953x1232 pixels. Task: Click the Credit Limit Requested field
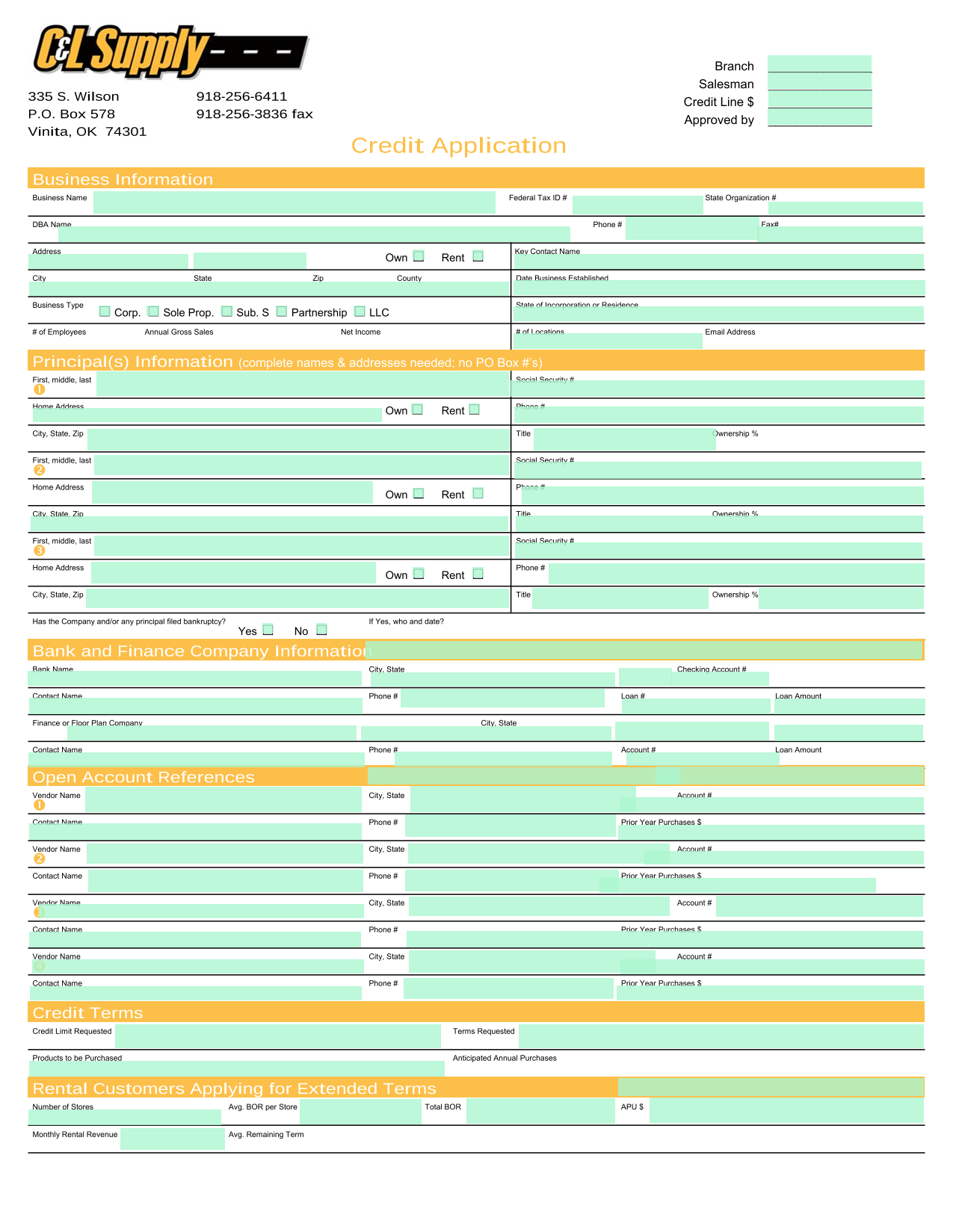[x=278, y=1036]
